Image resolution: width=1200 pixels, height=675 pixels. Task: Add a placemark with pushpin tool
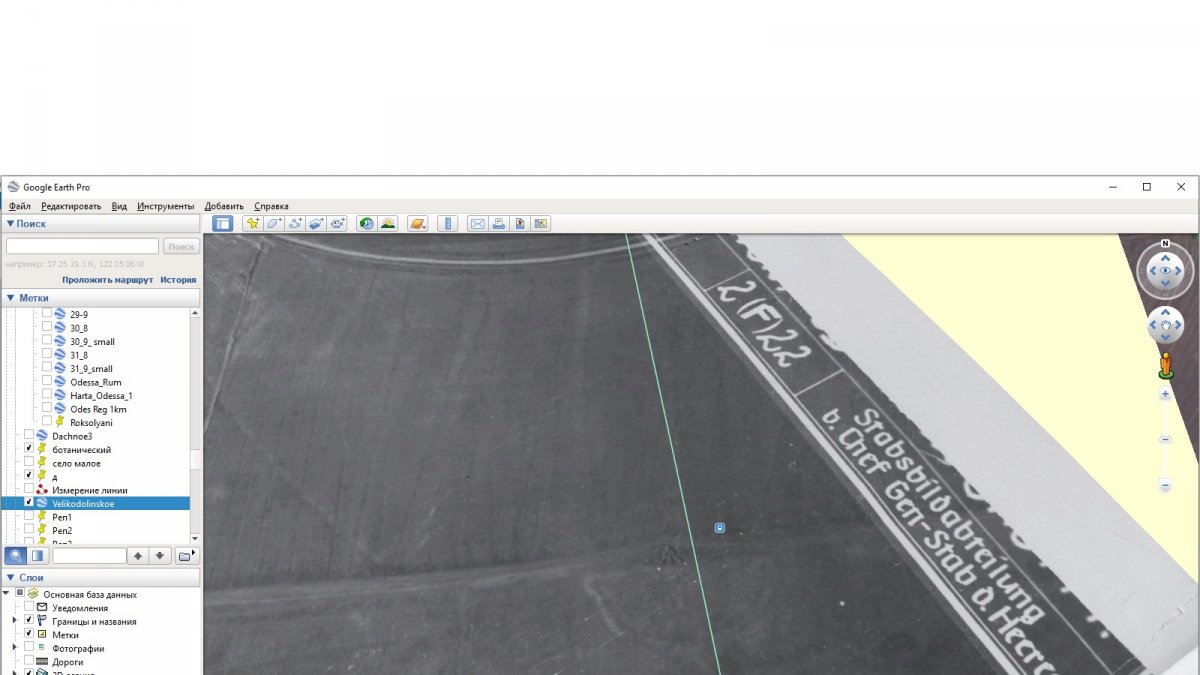[x=253, y=224]
